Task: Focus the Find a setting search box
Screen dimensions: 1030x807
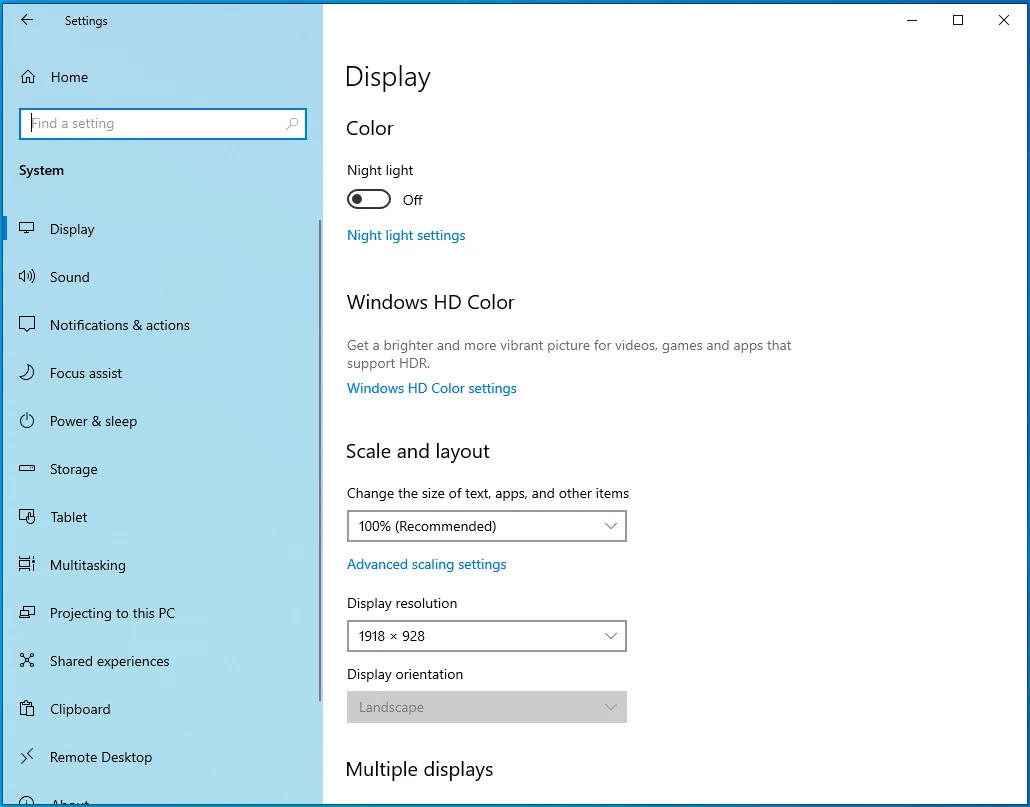Action: point(163,123)
